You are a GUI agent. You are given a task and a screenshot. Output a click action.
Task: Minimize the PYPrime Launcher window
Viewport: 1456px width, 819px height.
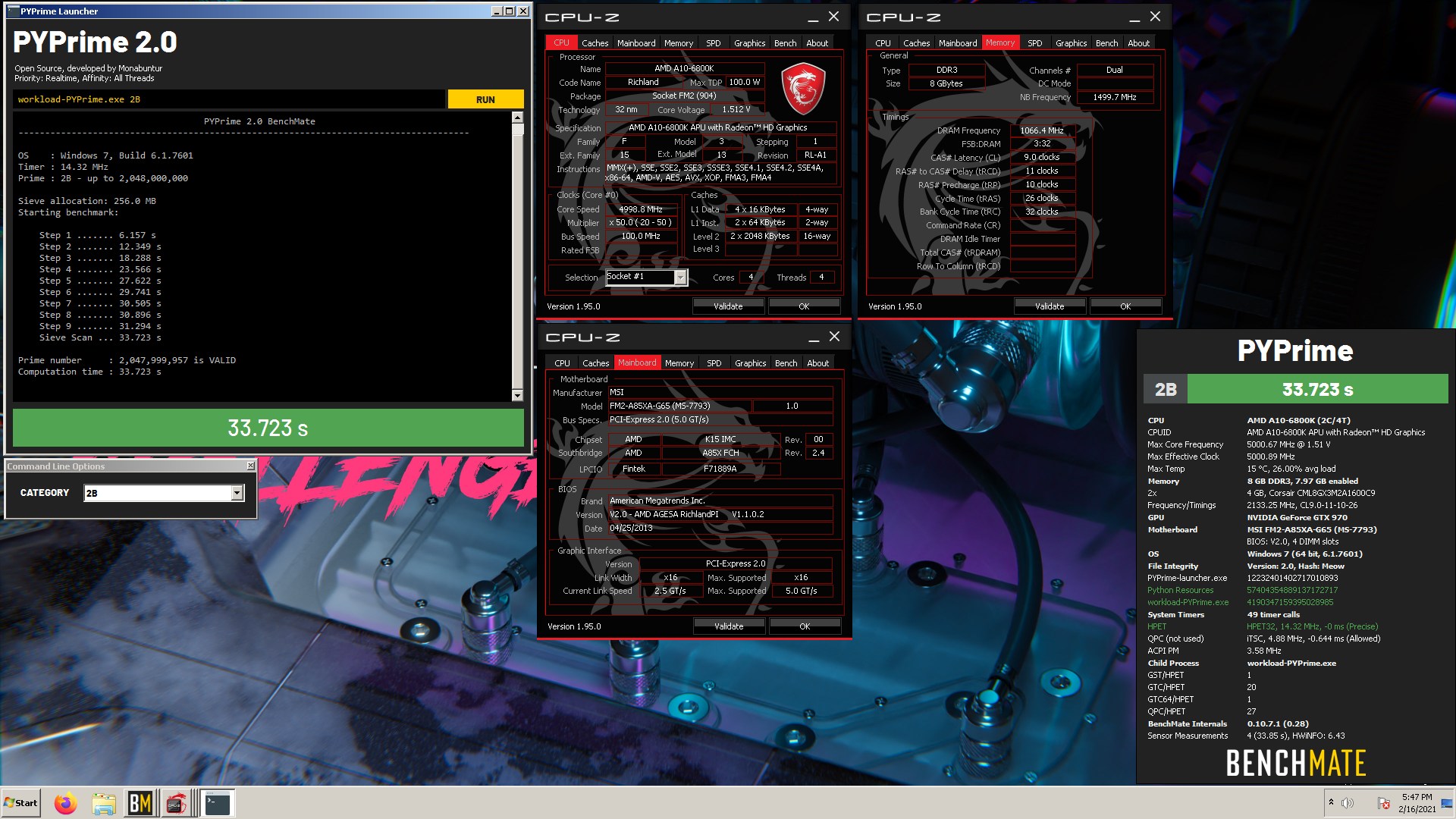497,11
